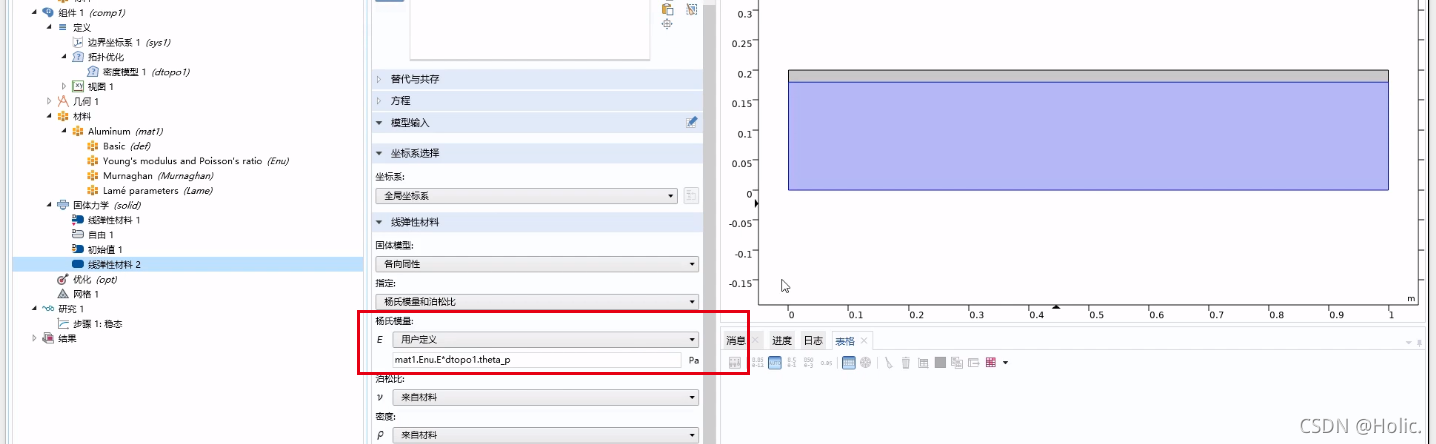The height and width of the screenshot is (444, 1436).
Task: Select 优化 (opt) node
Action: [x=95, y=279]
